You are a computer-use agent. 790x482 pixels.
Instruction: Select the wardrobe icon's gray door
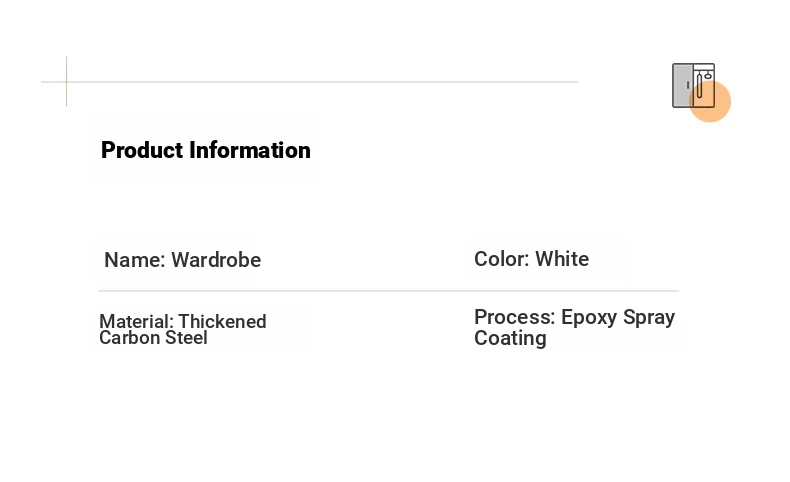pos(683,85)
